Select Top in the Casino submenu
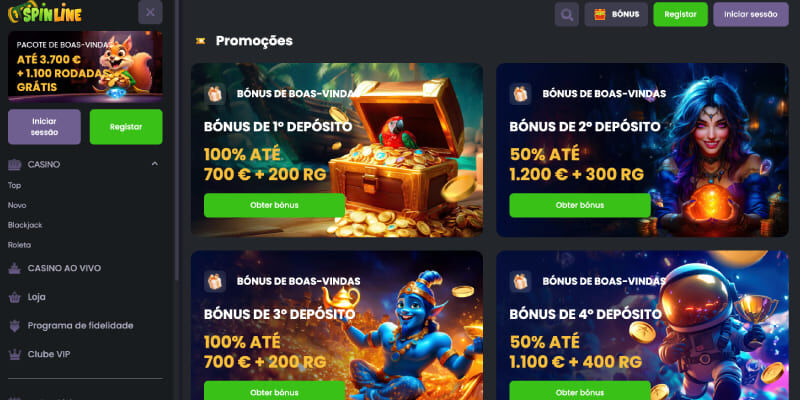 (14, 185)
